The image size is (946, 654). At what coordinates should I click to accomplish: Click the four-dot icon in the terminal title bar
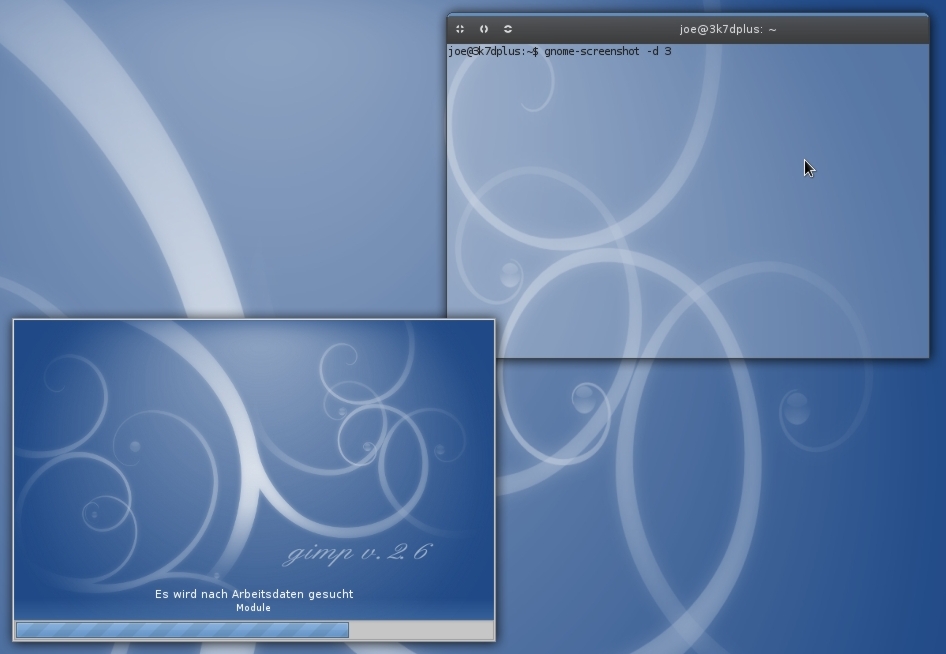pyautogui.click(x=460, y=29)
